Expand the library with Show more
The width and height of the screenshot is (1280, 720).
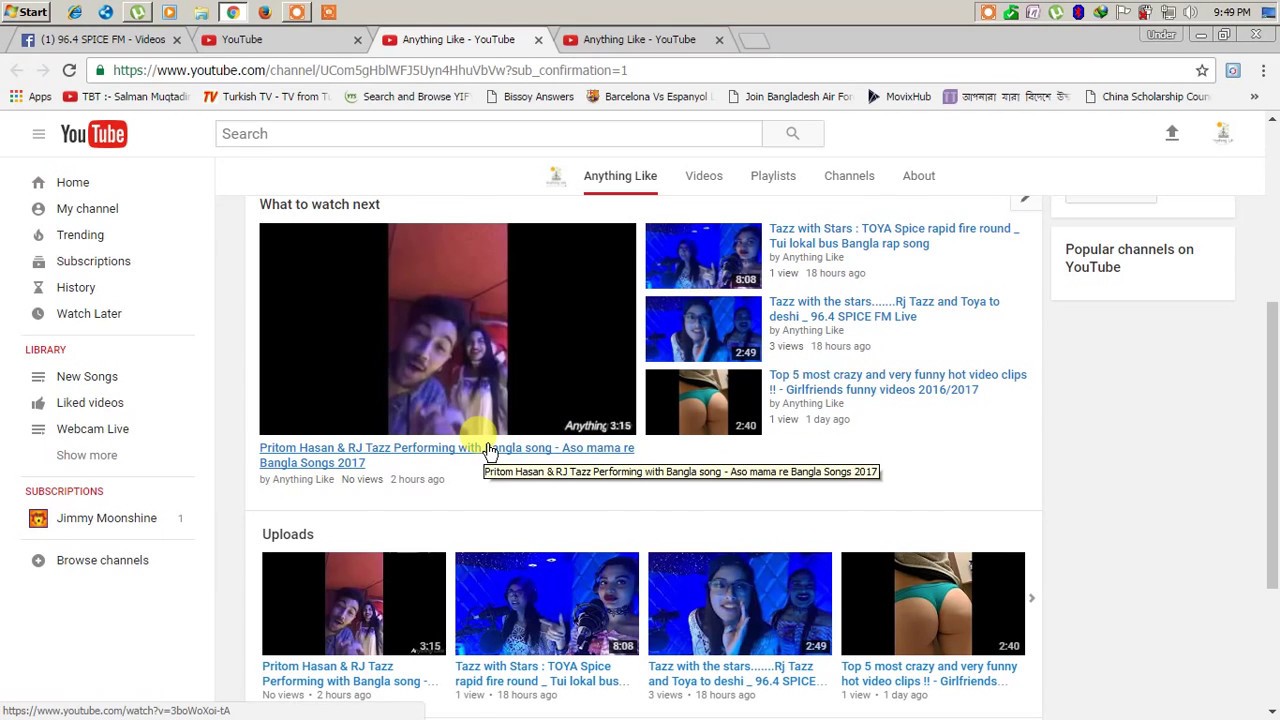click(87, 455)
